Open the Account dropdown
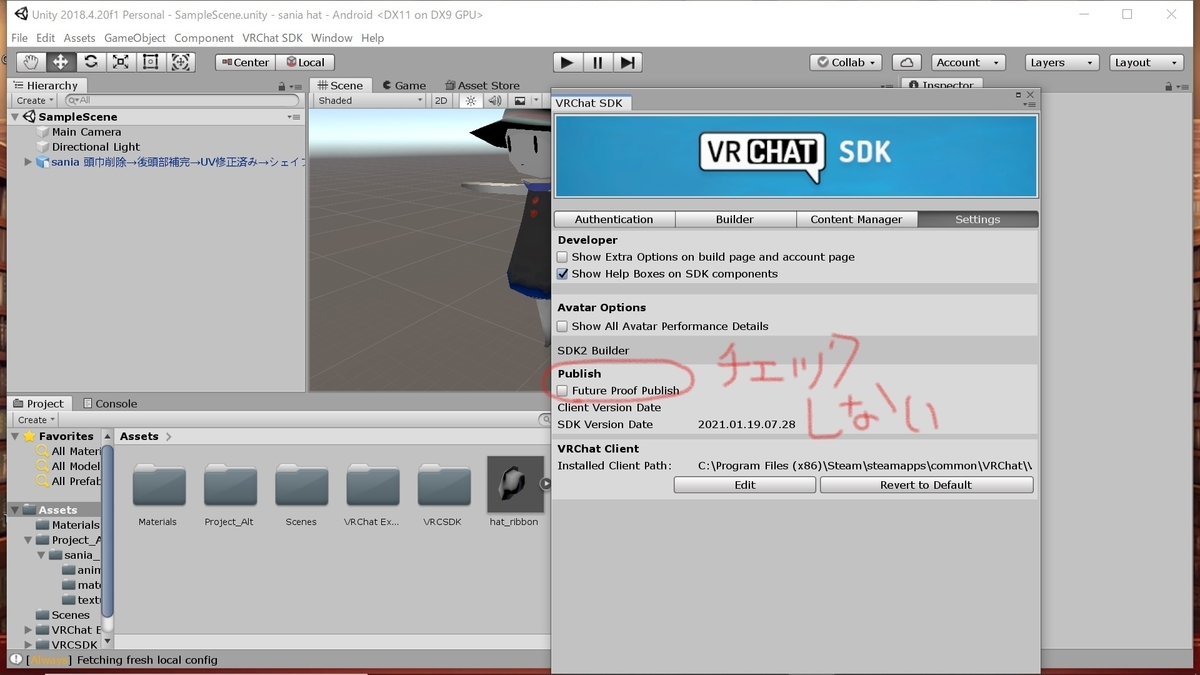 pos(967,62)
